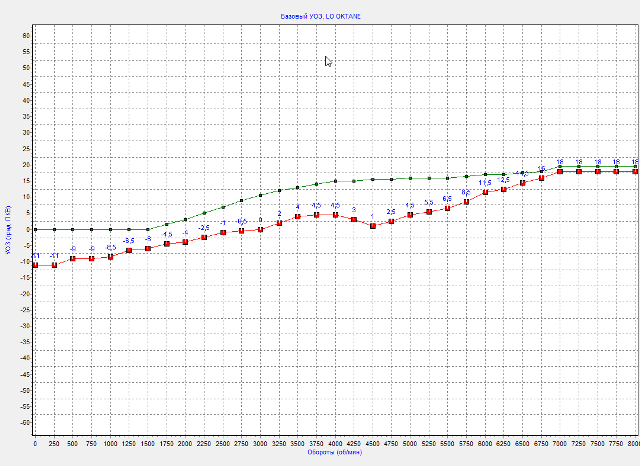The height and width of the screenshot is (466, 640).
Task: Select the green curve point at 3000 RPM
Action: coord(260,195)
